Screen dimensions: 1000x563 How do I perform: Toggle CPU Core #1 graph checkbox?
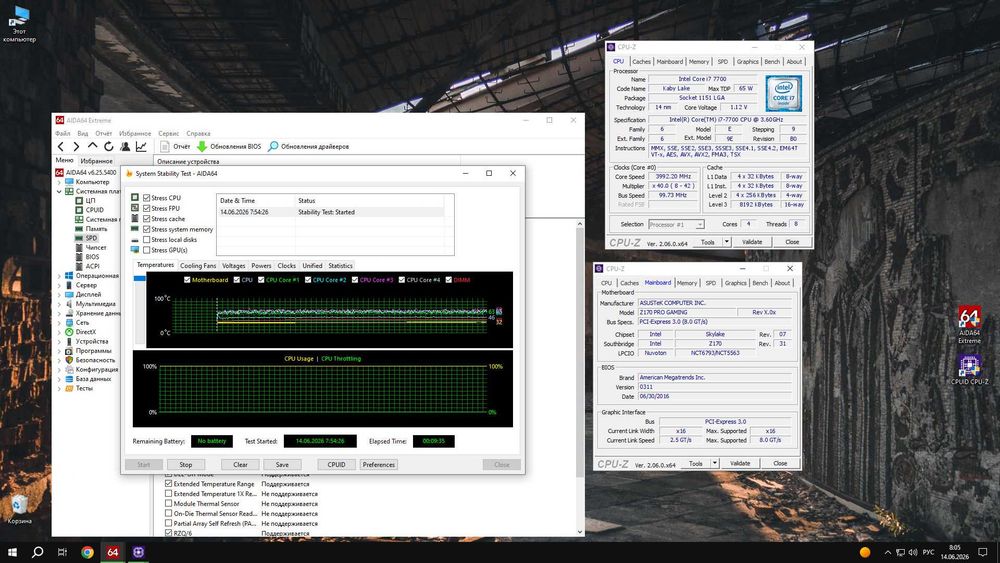(261, 280)
